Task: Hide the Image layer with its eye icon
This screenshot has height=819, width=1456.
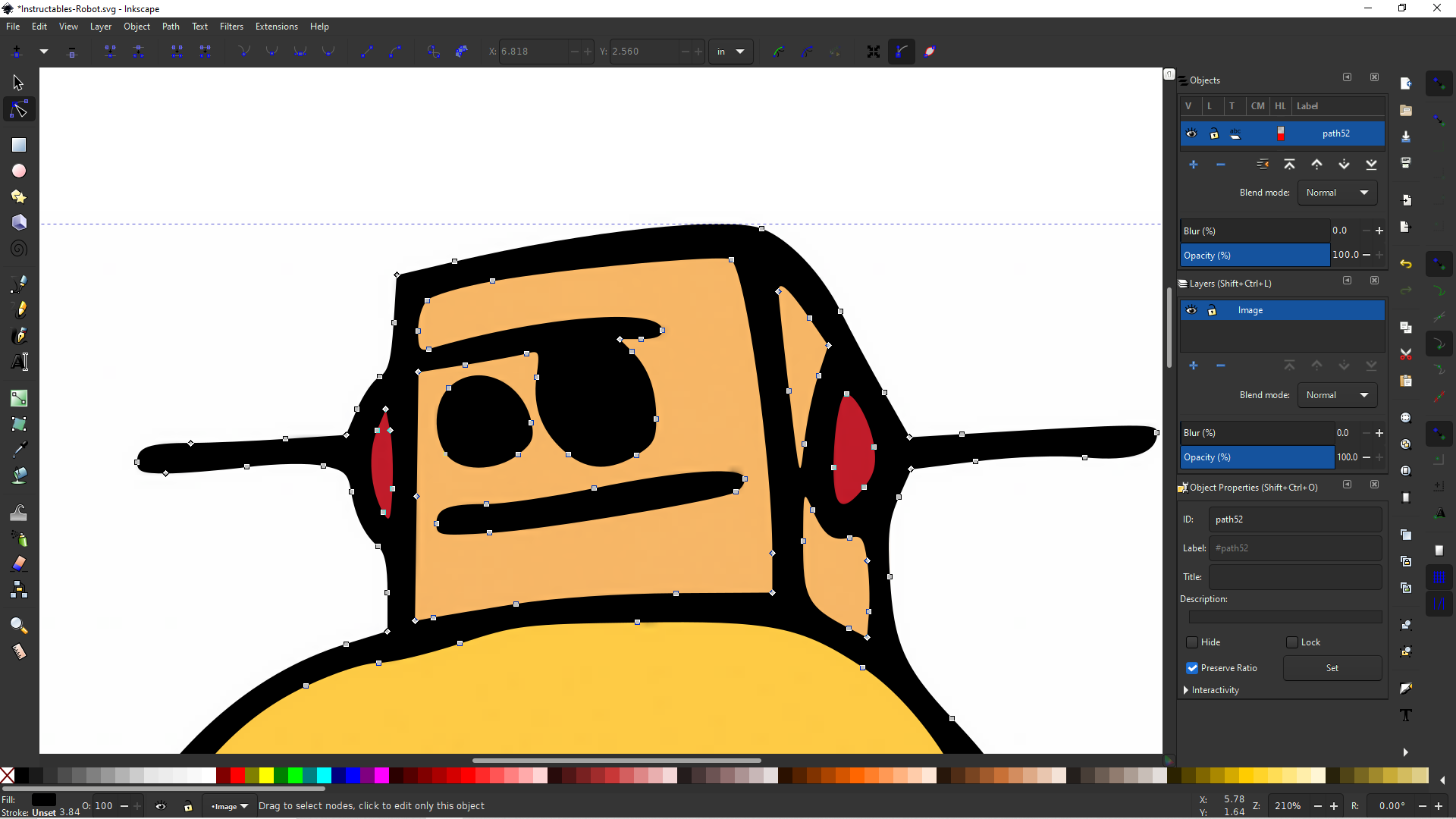Action: pyautogui.click(x=1191, y=310)
